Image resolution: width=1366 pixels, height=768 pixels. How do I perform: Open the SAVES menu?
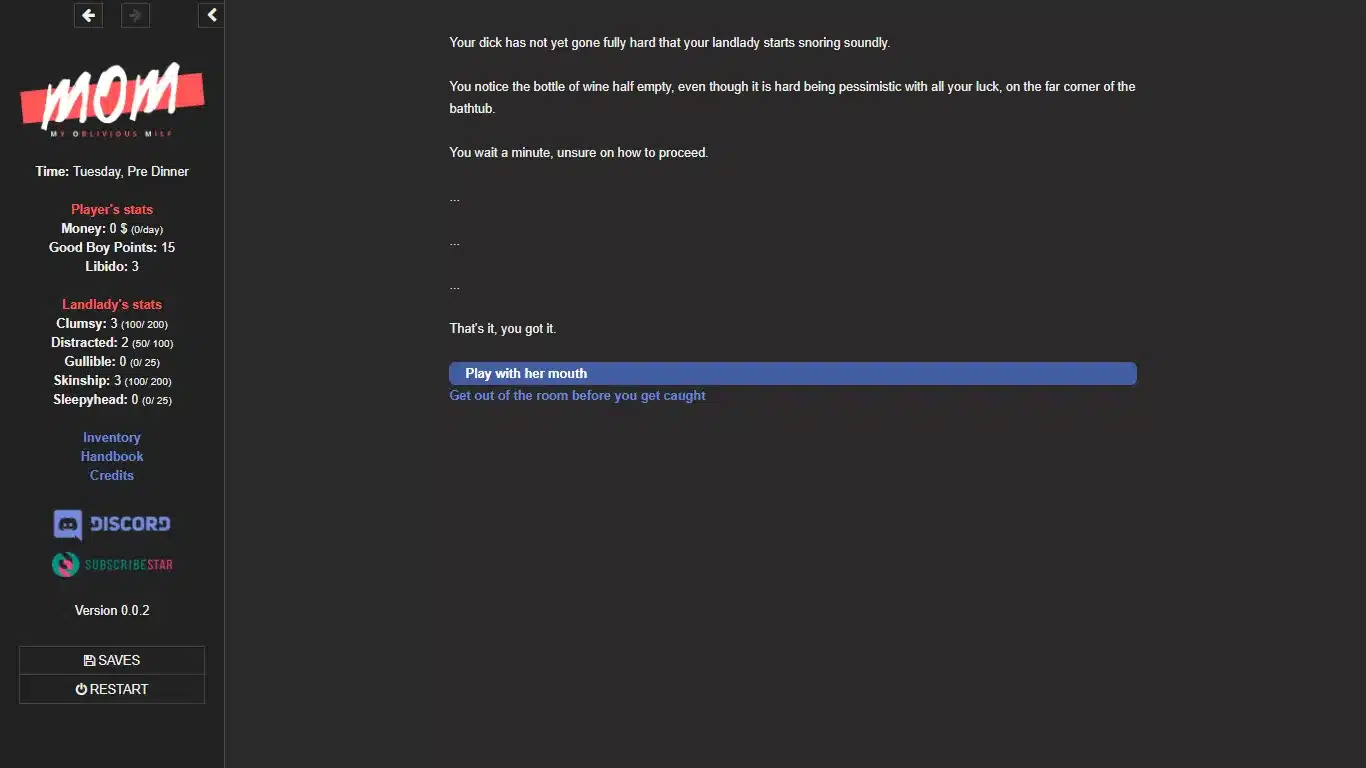(x=112, y=660)
